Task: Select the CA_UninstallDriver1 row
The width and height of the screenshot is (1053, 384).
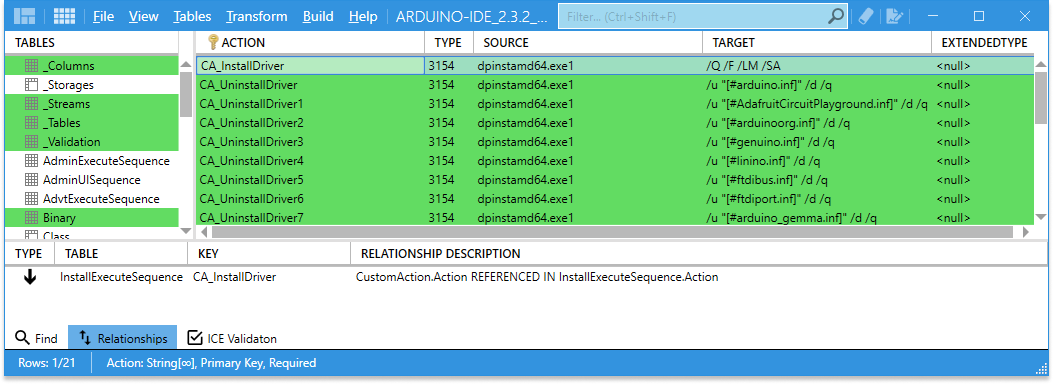Action: [x=615, y=104]
